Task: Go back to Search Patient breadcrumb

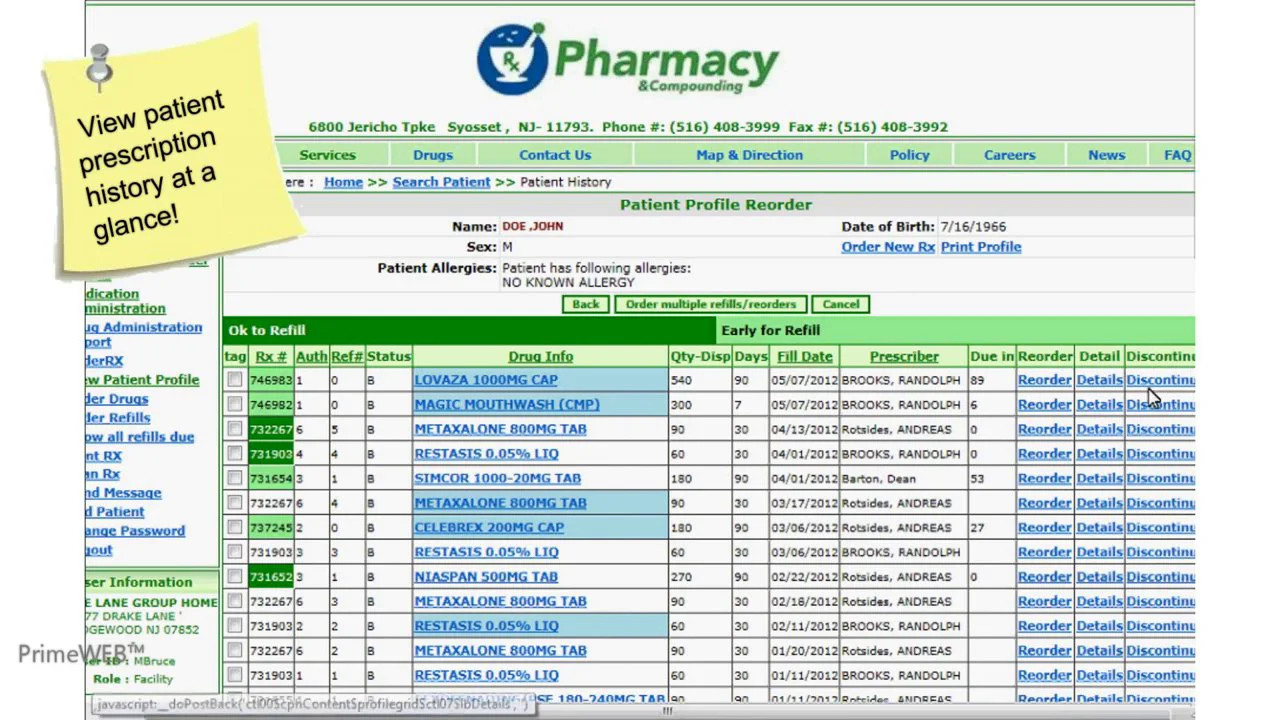Action: [x=441, y=182]
